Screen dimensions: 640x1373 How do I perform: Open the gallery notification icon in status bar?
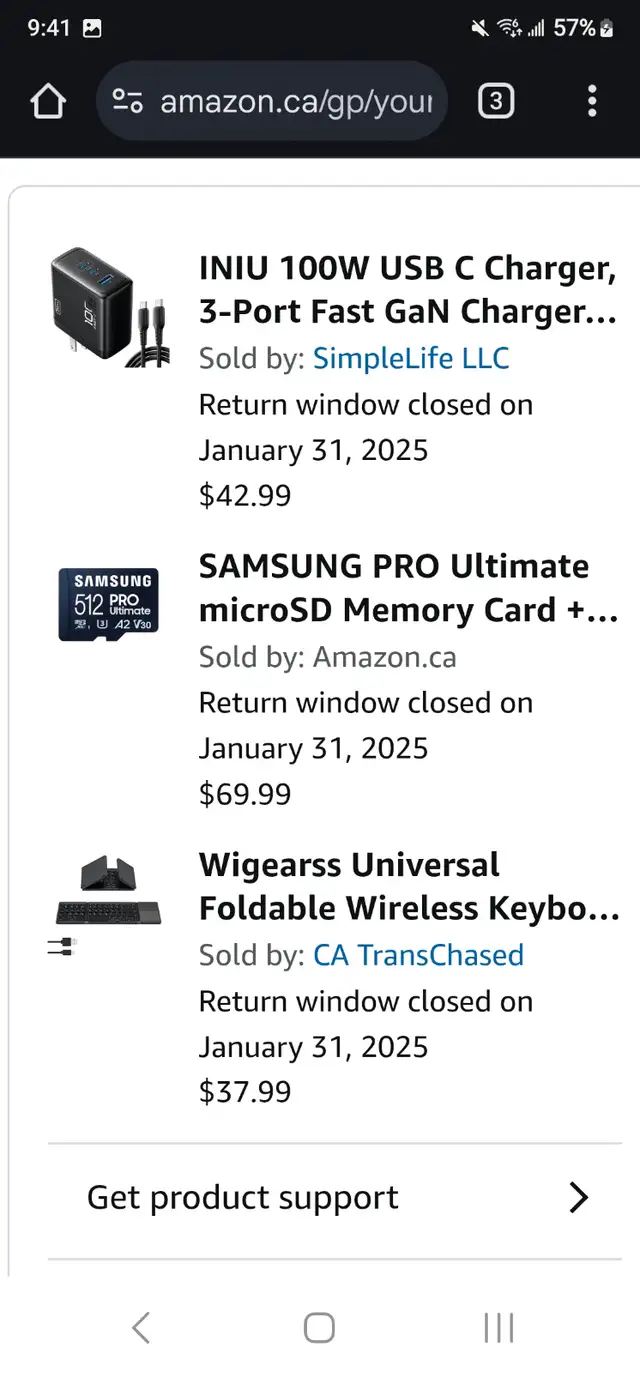pyautogui.click(x=92, y=28)
